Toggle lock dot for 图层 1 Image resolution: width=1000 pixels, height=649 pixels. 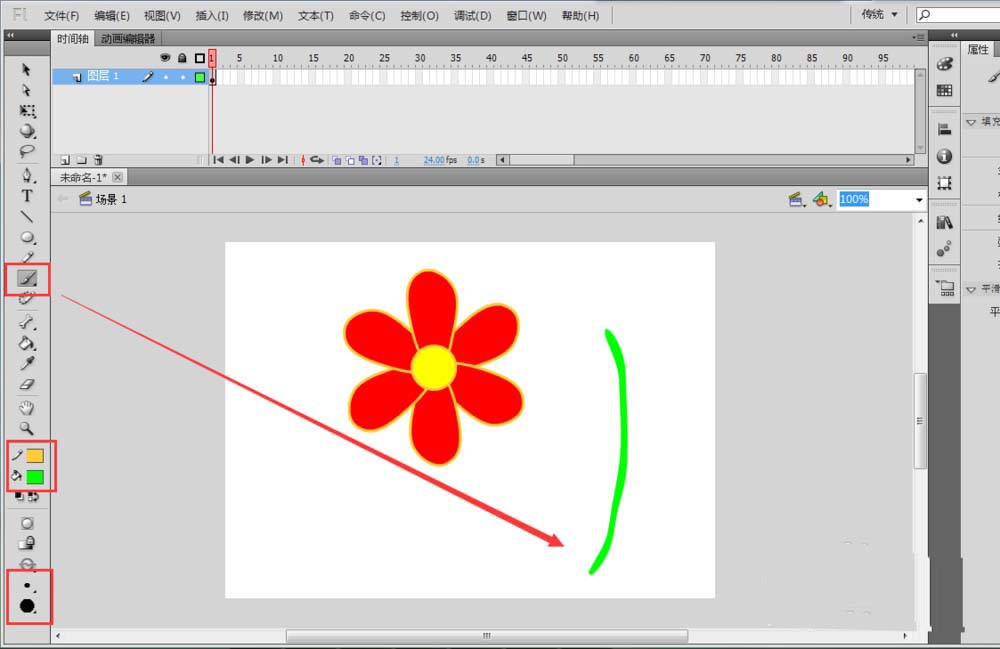(183, 77)
